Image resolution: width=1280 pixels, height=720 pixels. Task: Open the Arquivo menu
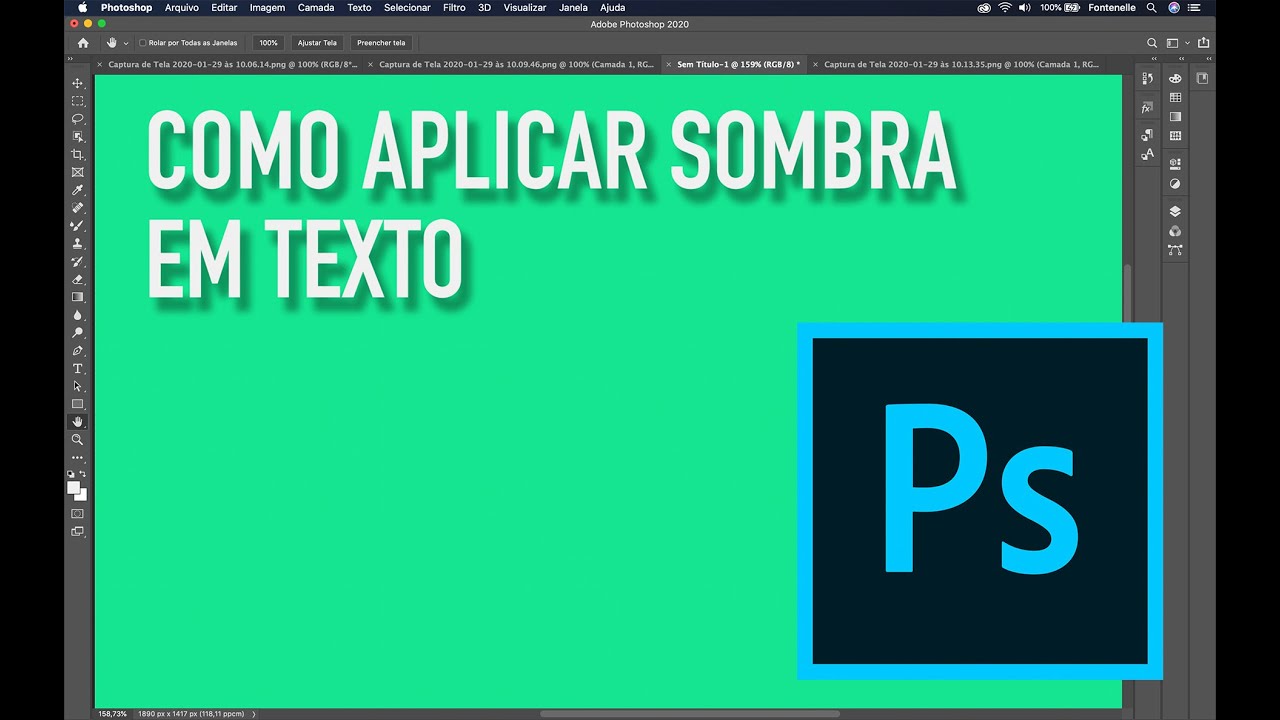click(x=181, y=7)
